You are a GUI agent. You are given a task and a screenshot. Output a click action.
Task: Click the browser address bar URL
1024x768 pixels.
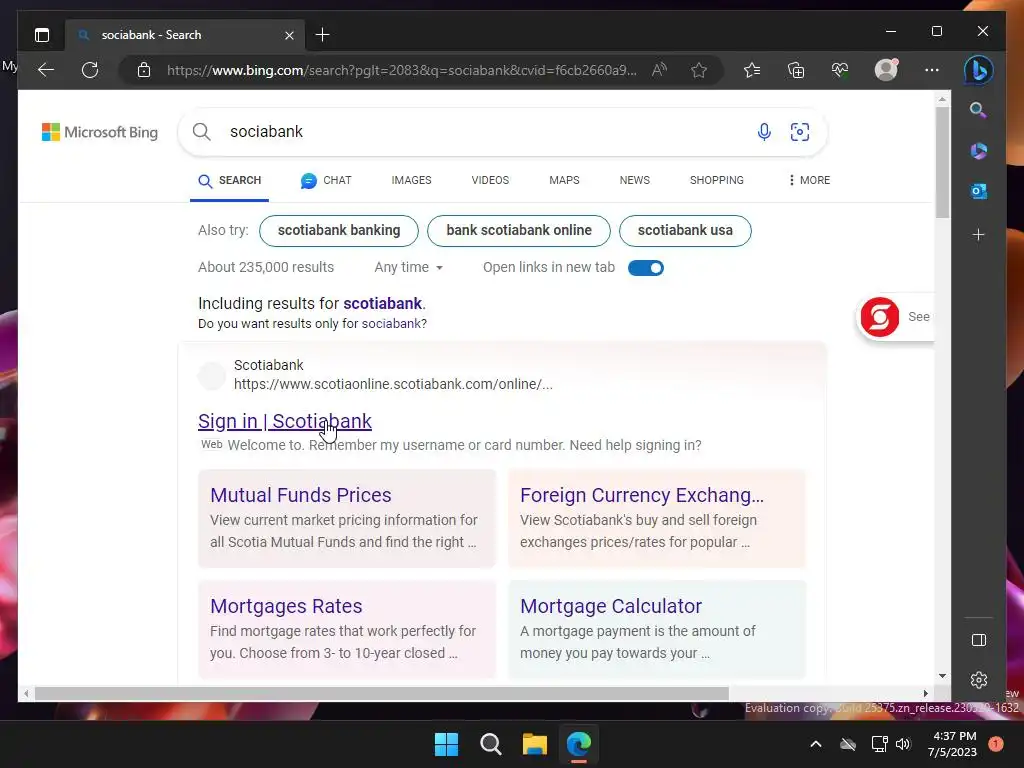click(401, 70)
